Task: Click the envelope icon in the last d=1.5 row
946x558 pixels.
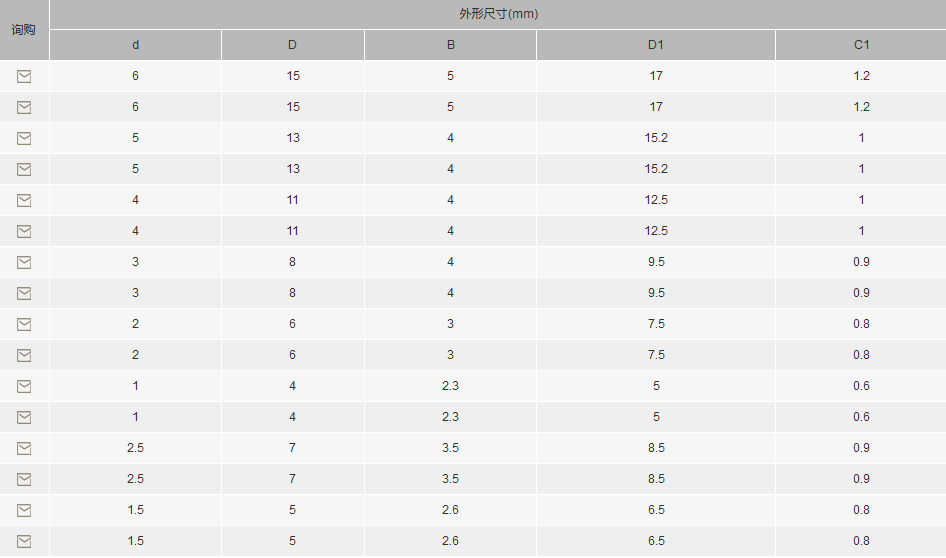Action: click(x=24, y=542)
